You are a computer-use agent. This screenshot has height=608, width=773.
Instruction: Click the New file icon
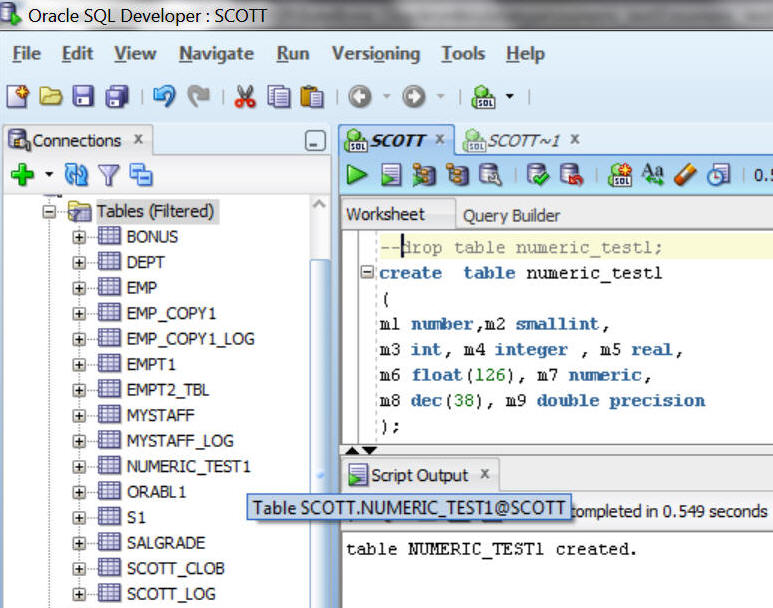coord(18,96)
